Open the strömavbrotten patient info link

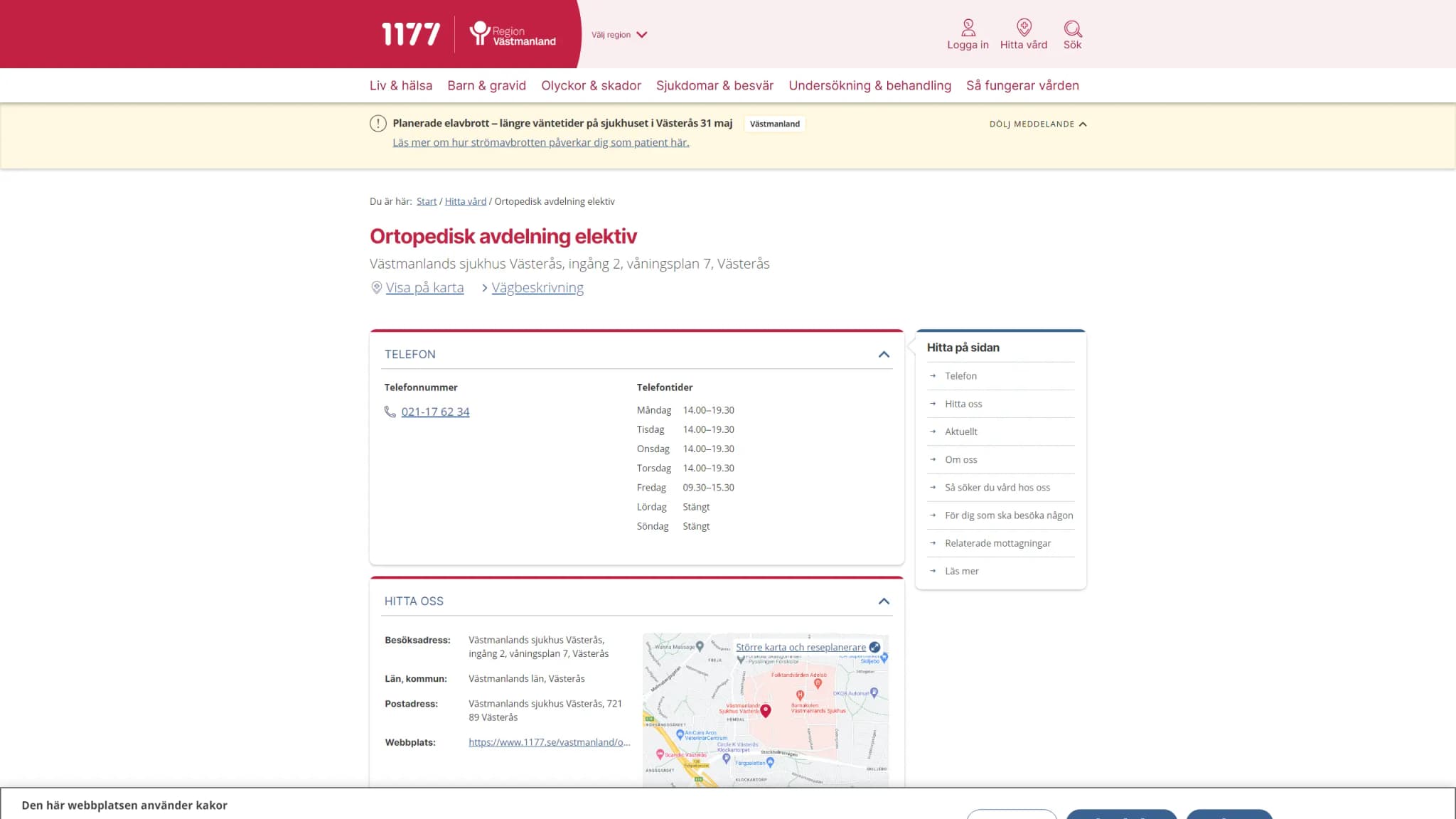pyautogui.click(x=540, y=142)
